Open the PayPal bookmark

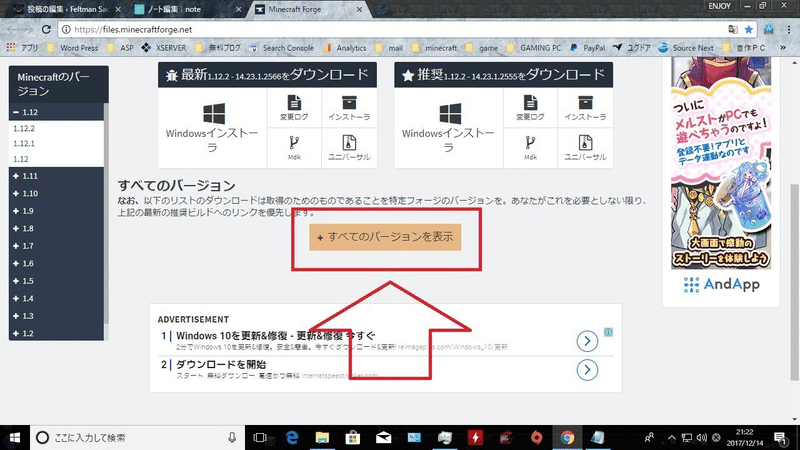(x=588, y=47)
